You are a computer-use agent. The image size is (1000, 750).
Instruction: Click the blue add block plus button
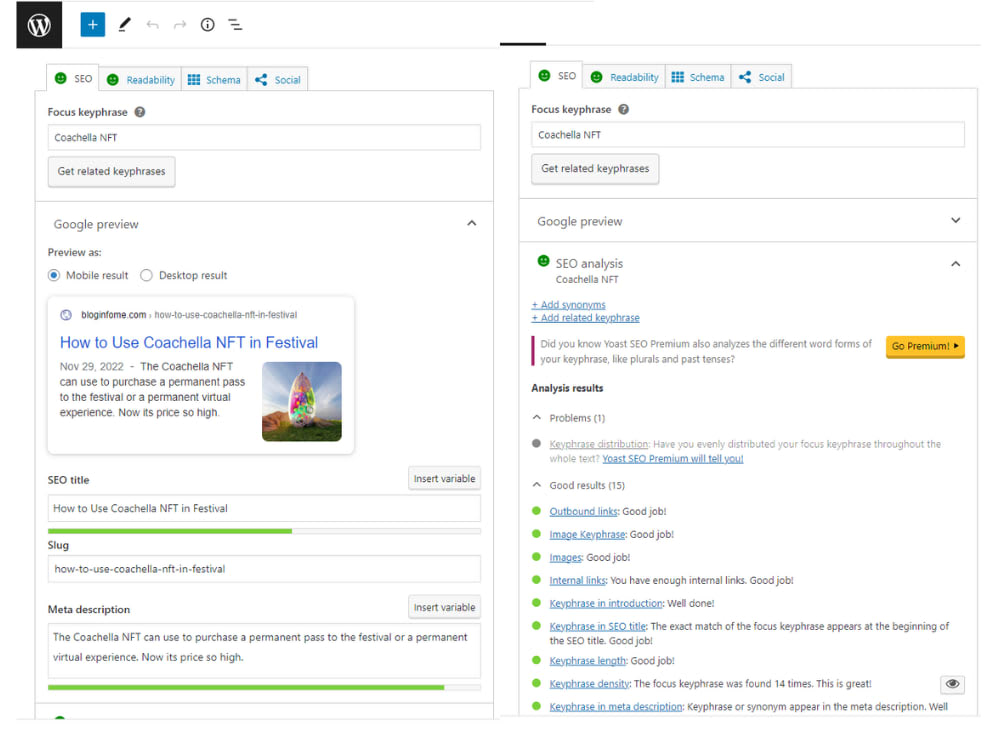[92, 25]
